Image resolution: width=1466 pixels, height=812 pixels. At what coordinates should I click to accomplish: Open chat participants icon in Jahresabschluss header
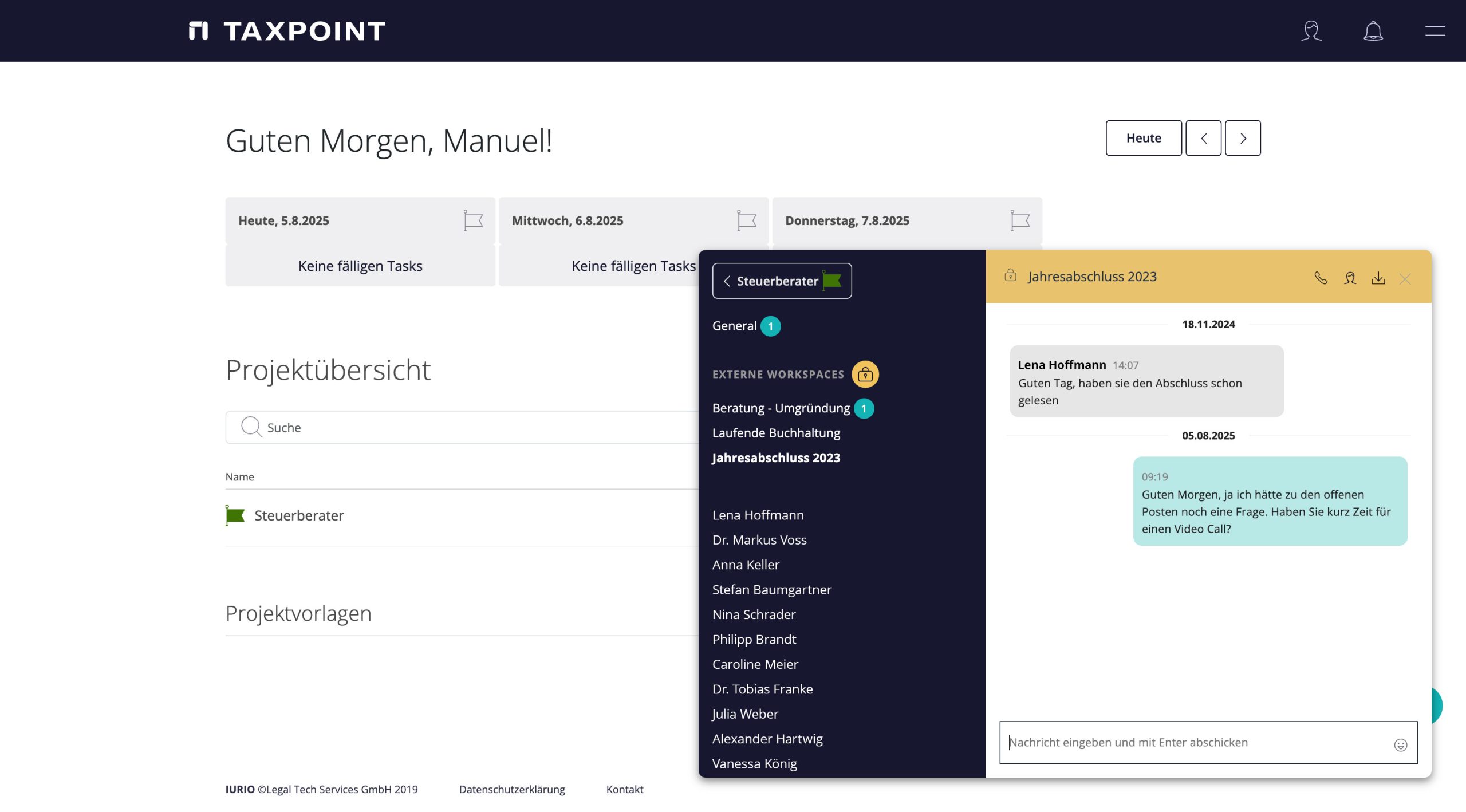tap(1350, 278)
